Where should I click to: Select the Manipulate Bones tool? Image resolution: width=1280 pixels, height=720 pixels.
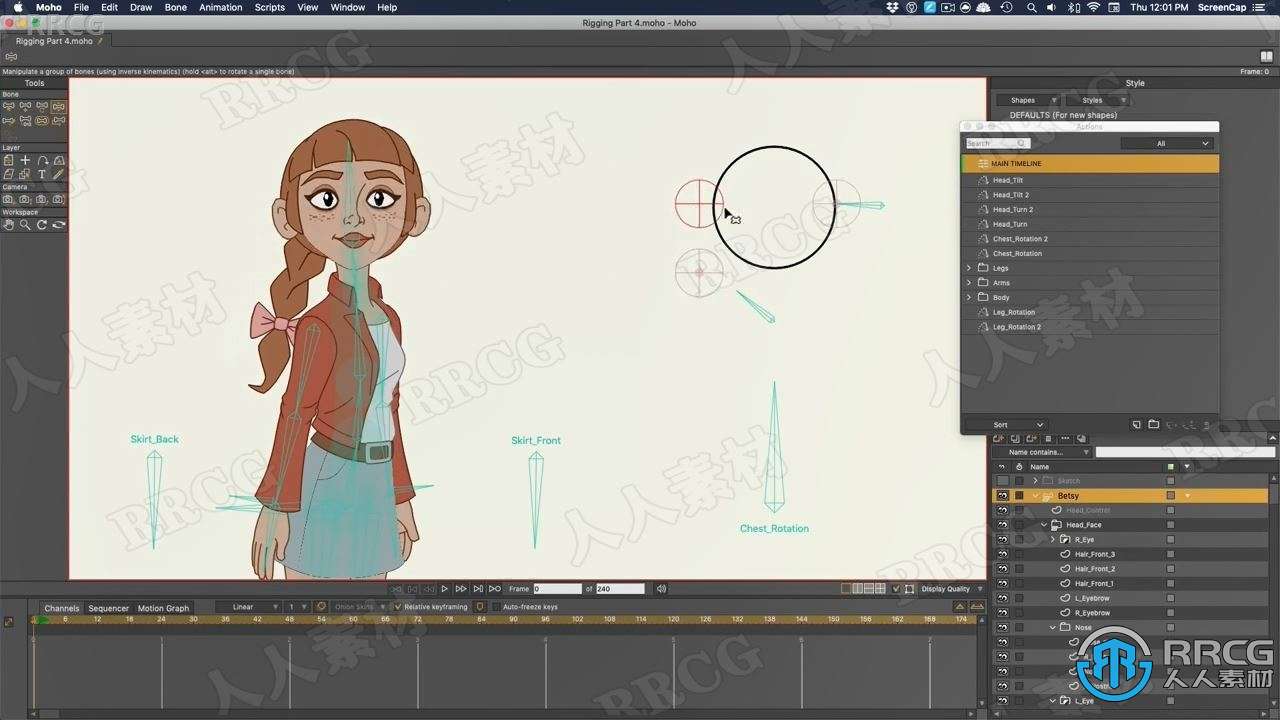pos(59,107)
